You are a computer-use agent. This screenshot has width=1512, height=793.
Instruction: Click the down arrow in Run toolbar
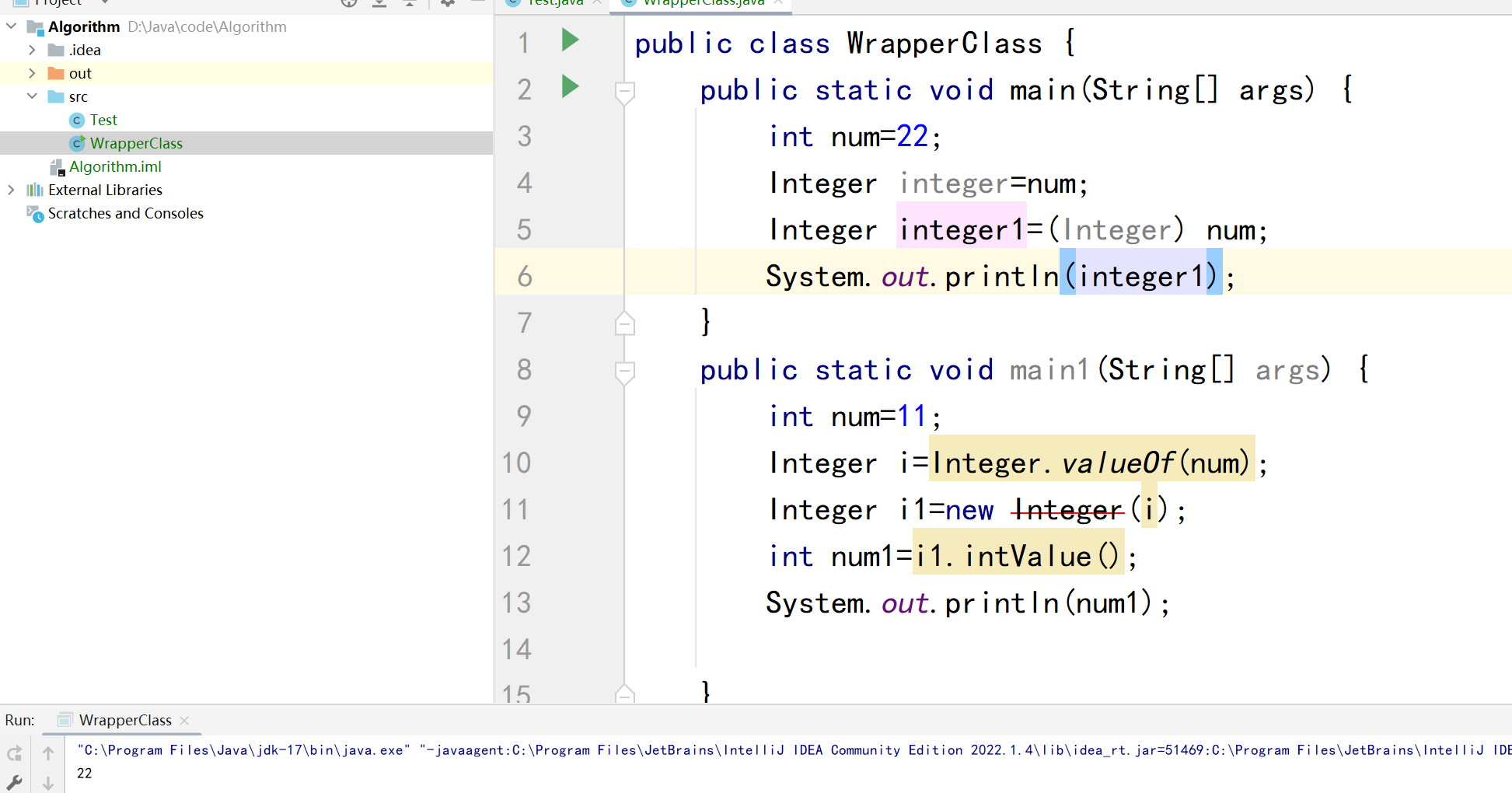tap(48, 783)
